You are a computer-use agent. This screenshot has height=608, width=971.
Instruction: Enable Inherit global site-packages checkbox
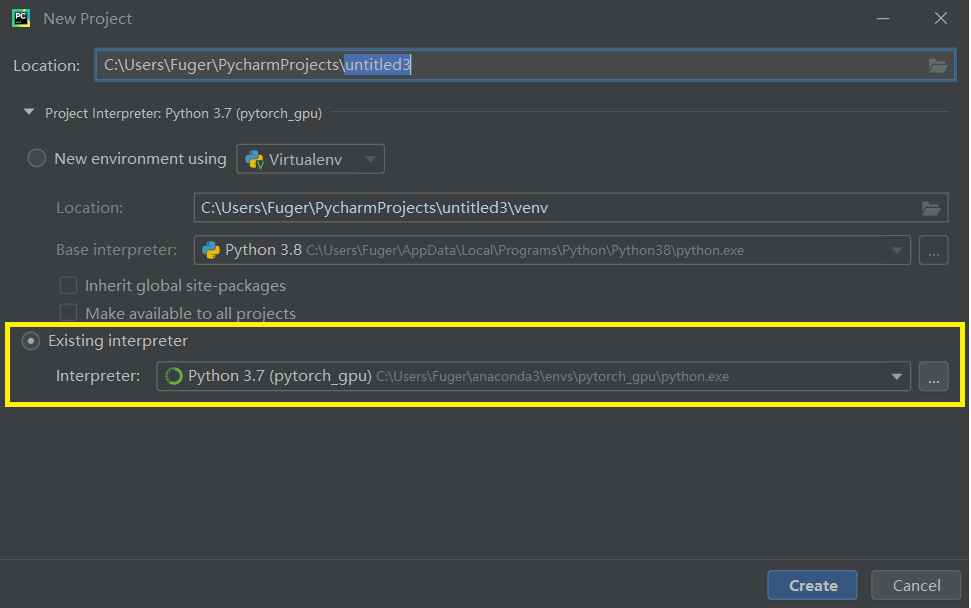click(x=68, y=285)
